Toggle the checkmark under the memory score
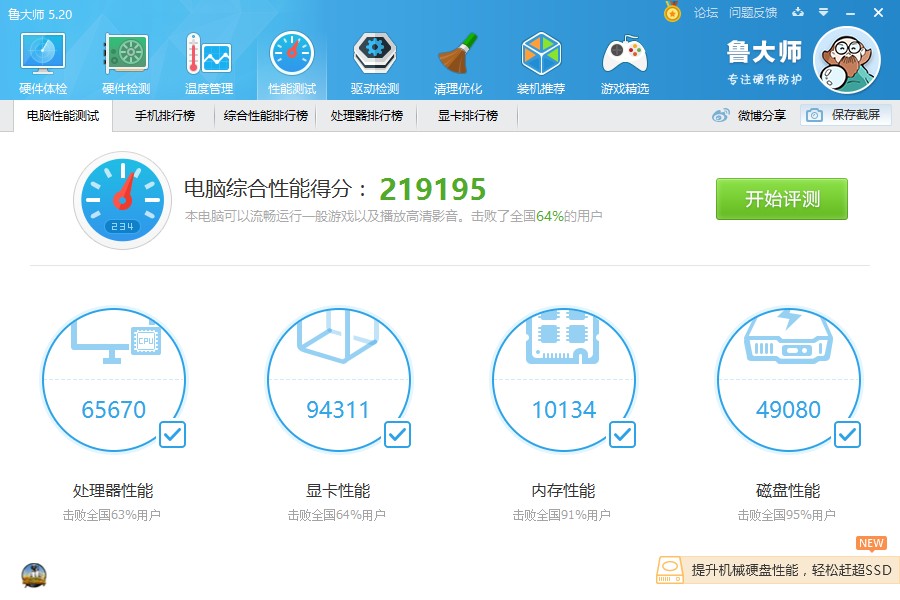 coord(622,434)
